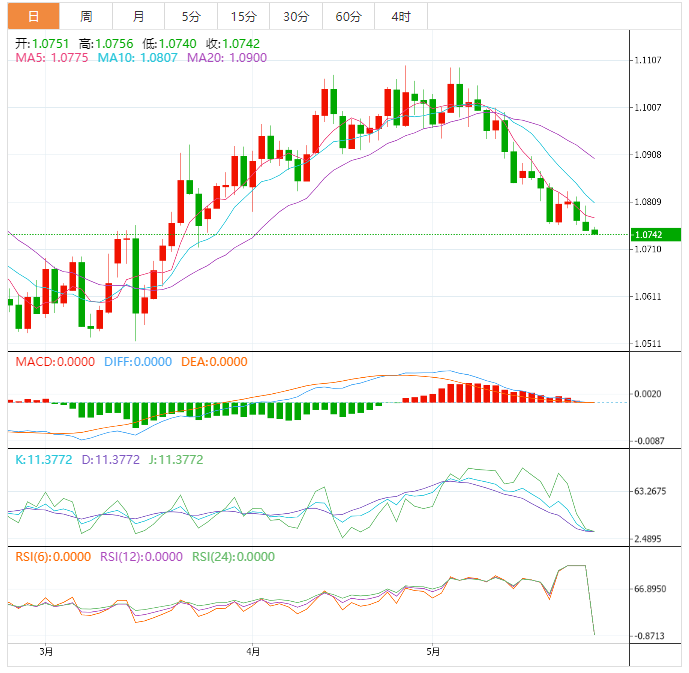Click the green 1.0742 current price tag

[656, 235]
